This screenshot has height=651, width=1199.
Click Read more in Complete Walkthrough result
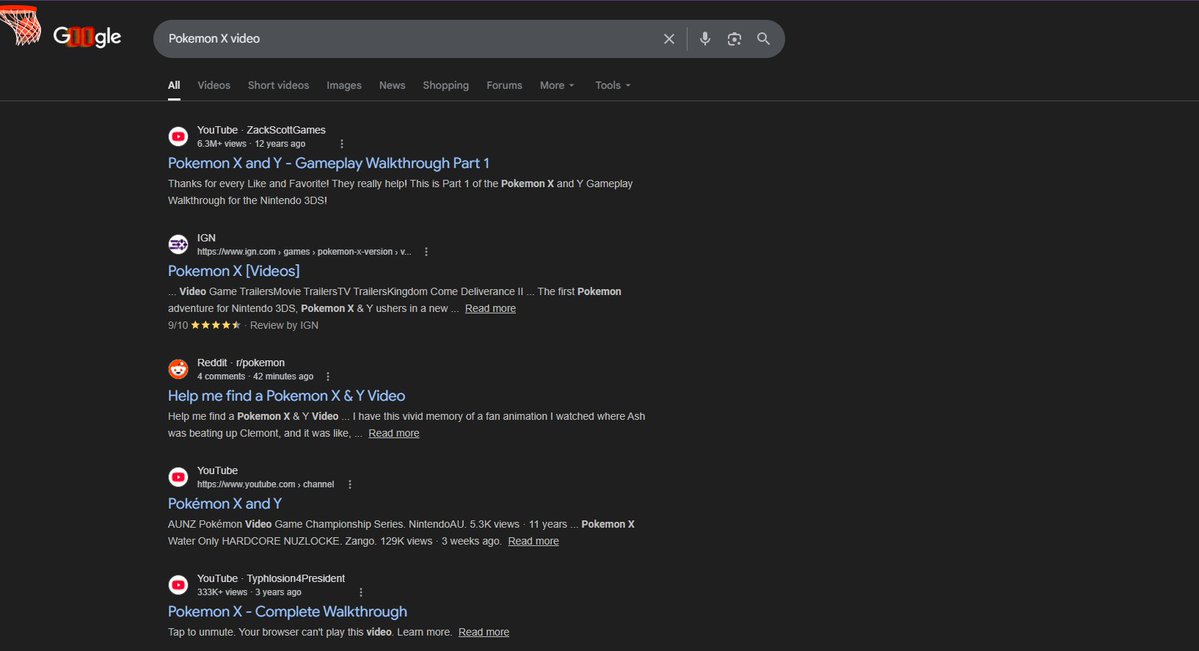(483, 632)
